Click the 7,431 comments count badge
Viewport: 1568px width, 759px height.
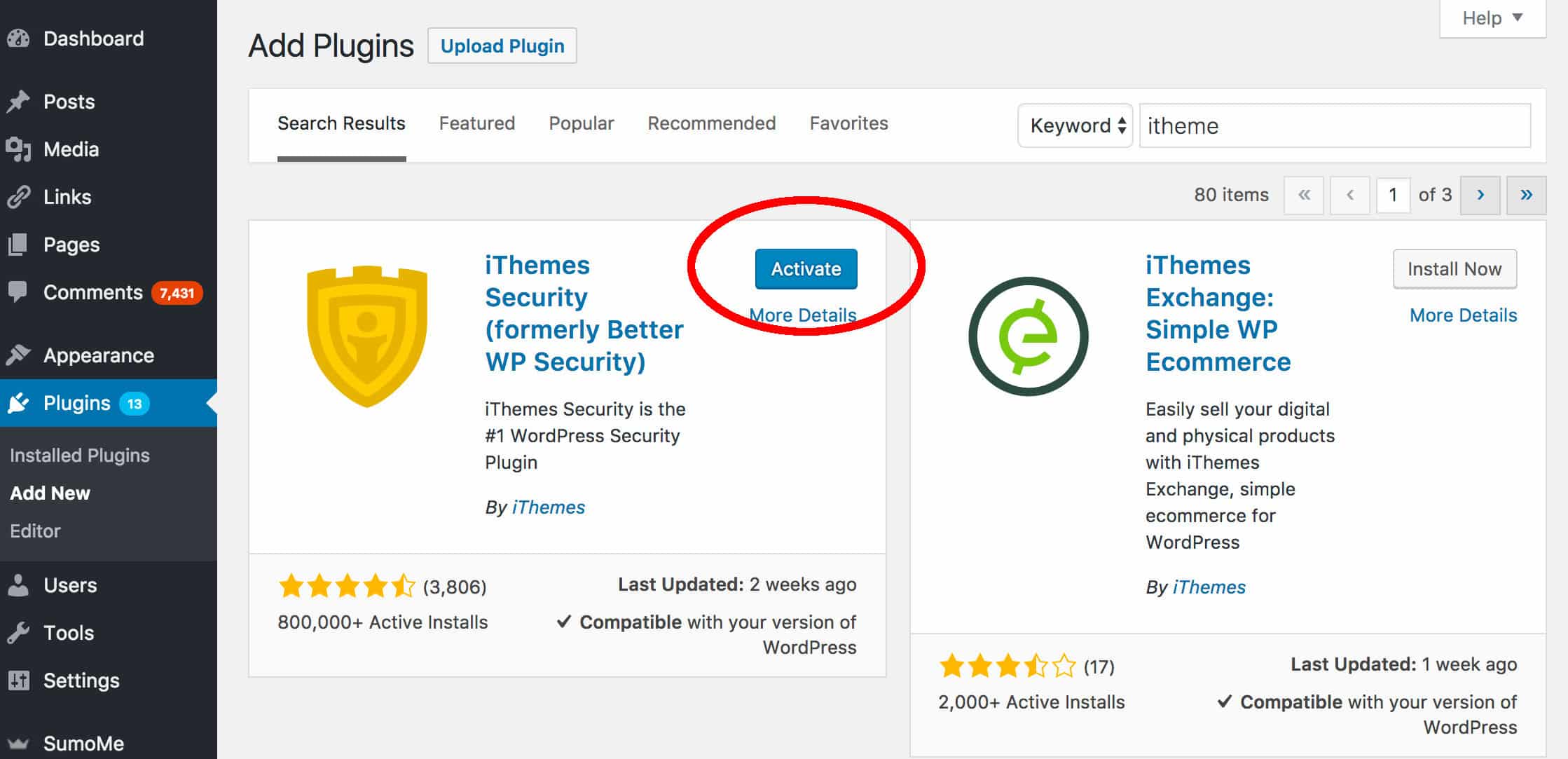point(177,293)
